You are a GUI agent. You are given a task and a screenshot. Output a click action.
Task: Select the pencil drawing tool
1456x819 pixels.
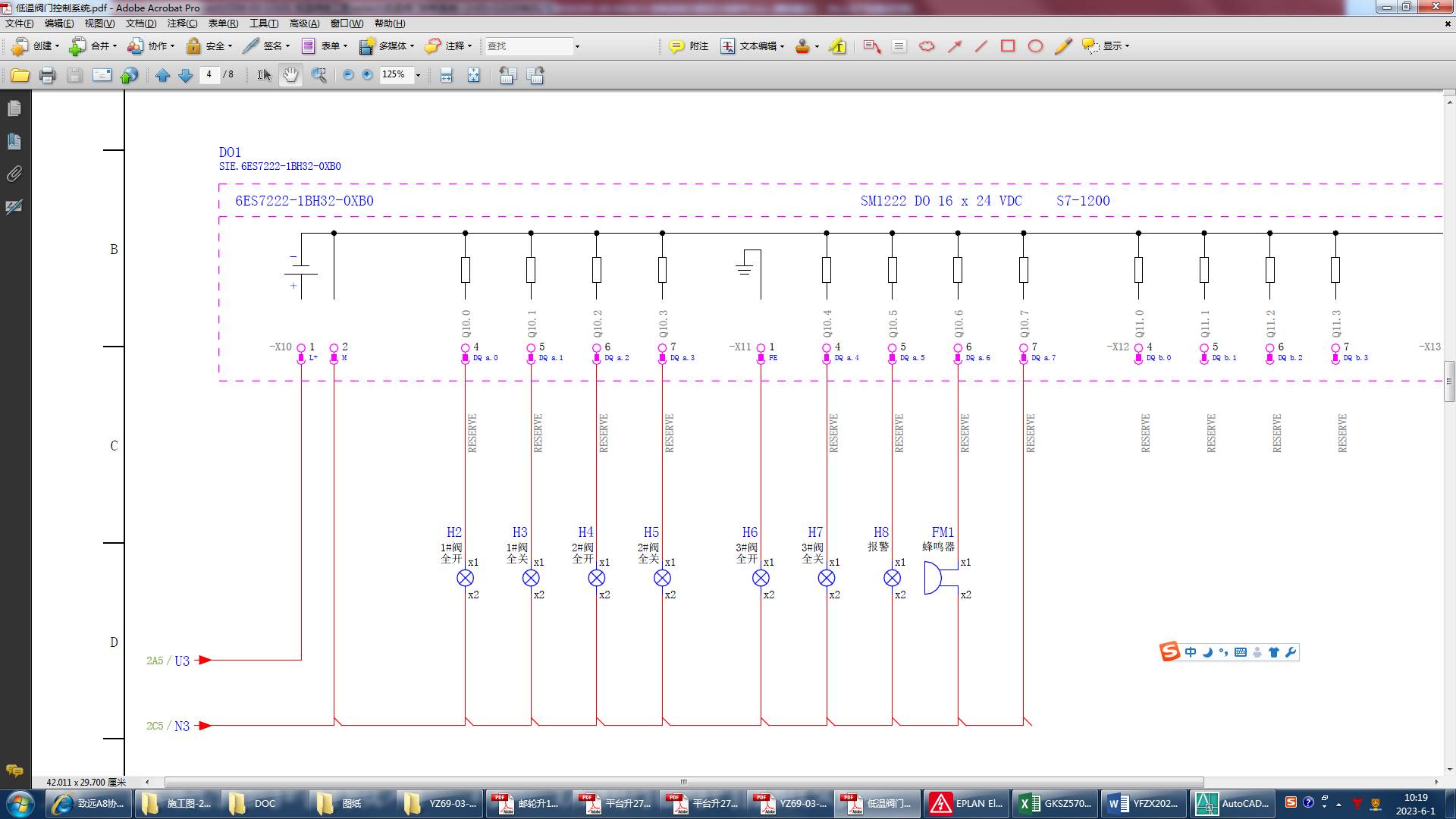1062,46
